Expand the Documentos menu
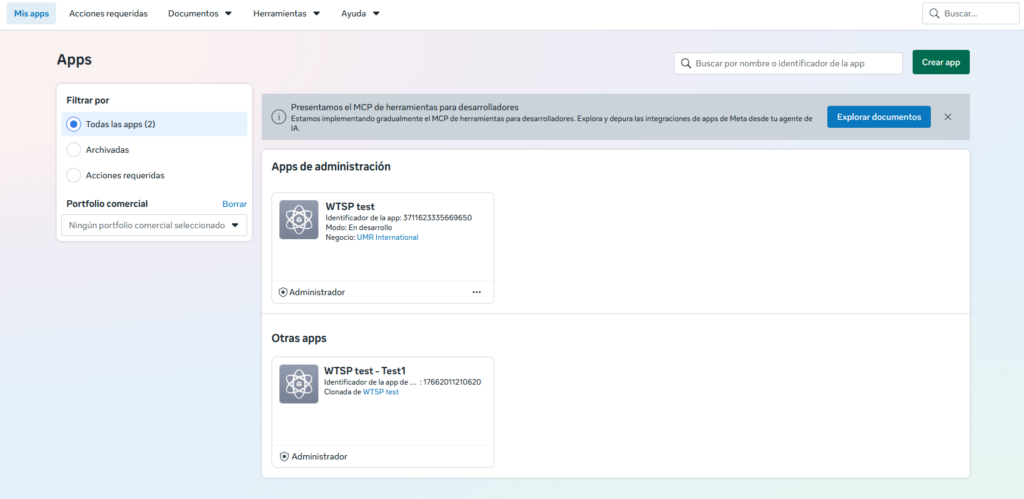 pyautogui.click(x=200, y=13)
